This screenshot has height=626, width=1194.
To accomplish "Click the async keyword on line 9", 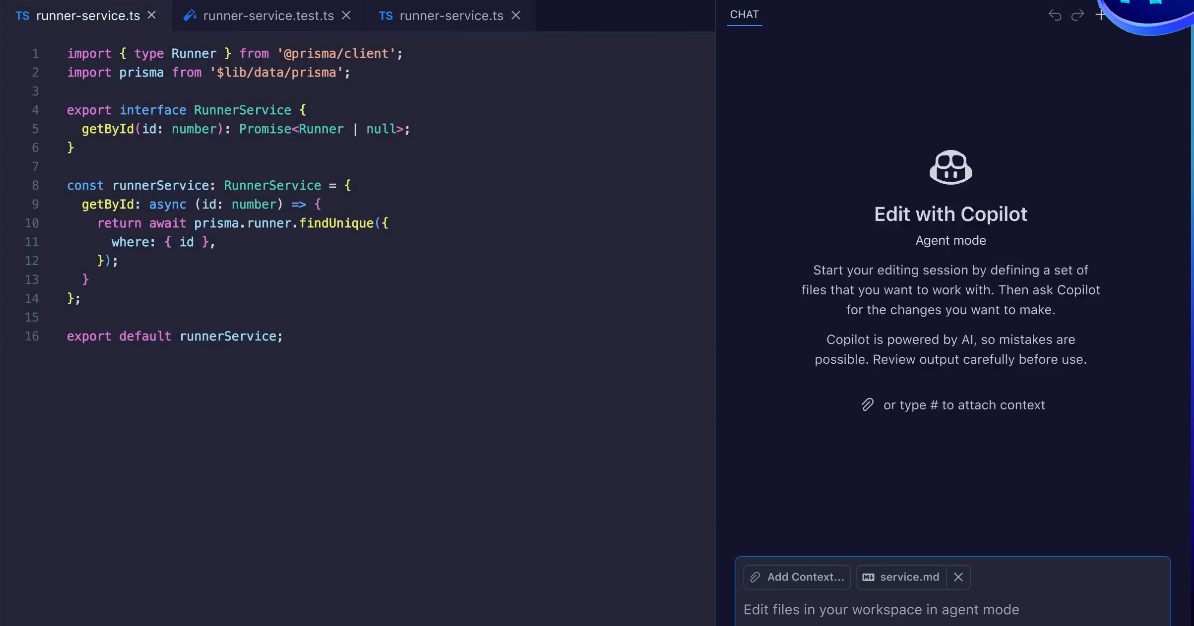I will click(x=168, y=204).
